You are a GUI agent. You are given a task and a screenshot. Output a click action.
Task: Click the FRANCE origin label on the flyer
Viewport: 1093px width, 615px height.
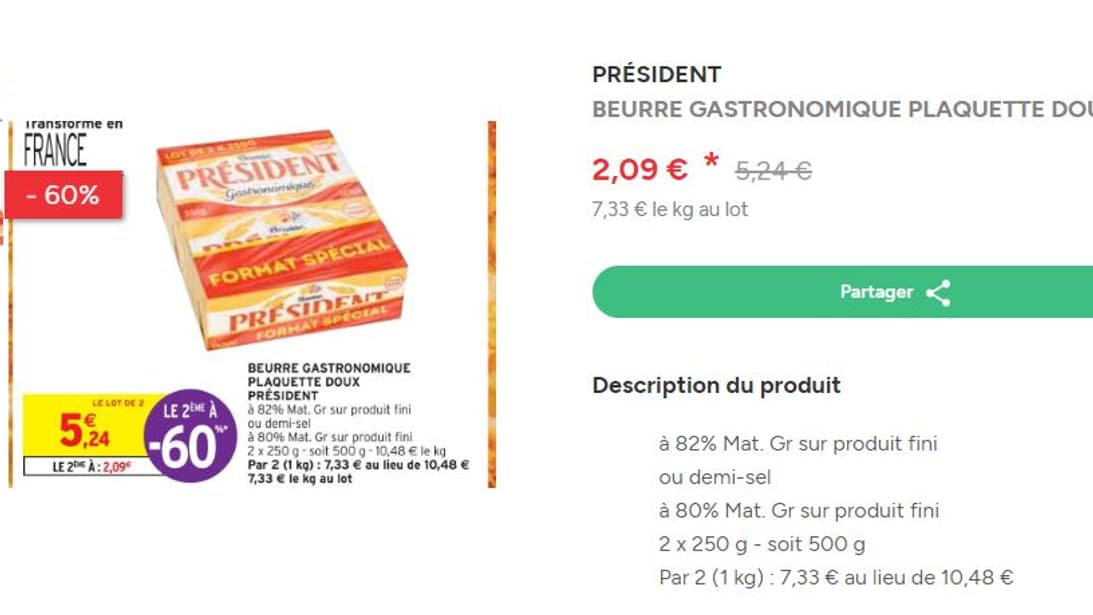coord(55,149)
